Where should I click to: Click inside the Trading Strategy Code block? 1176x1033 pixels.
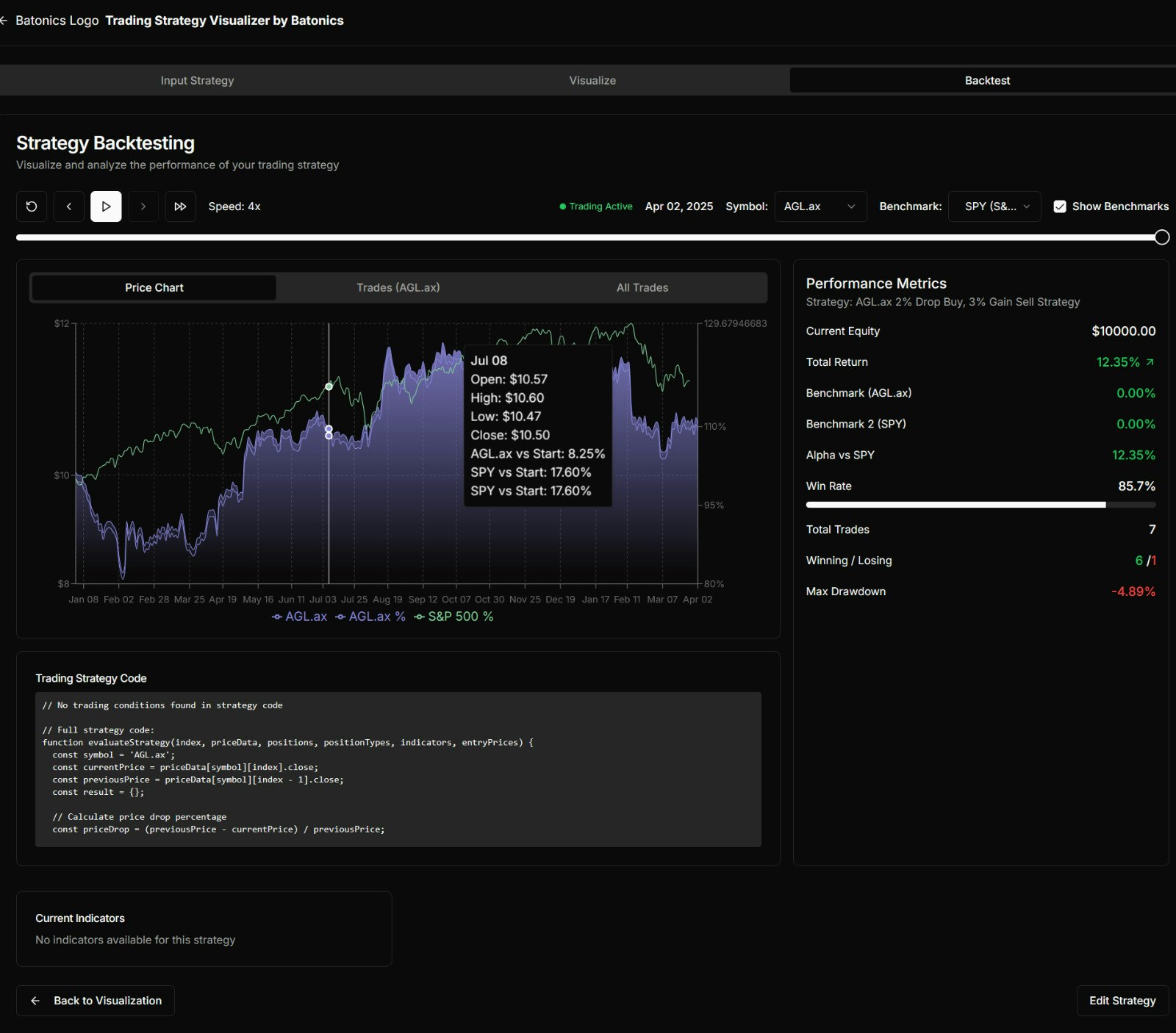click(398, 769)
